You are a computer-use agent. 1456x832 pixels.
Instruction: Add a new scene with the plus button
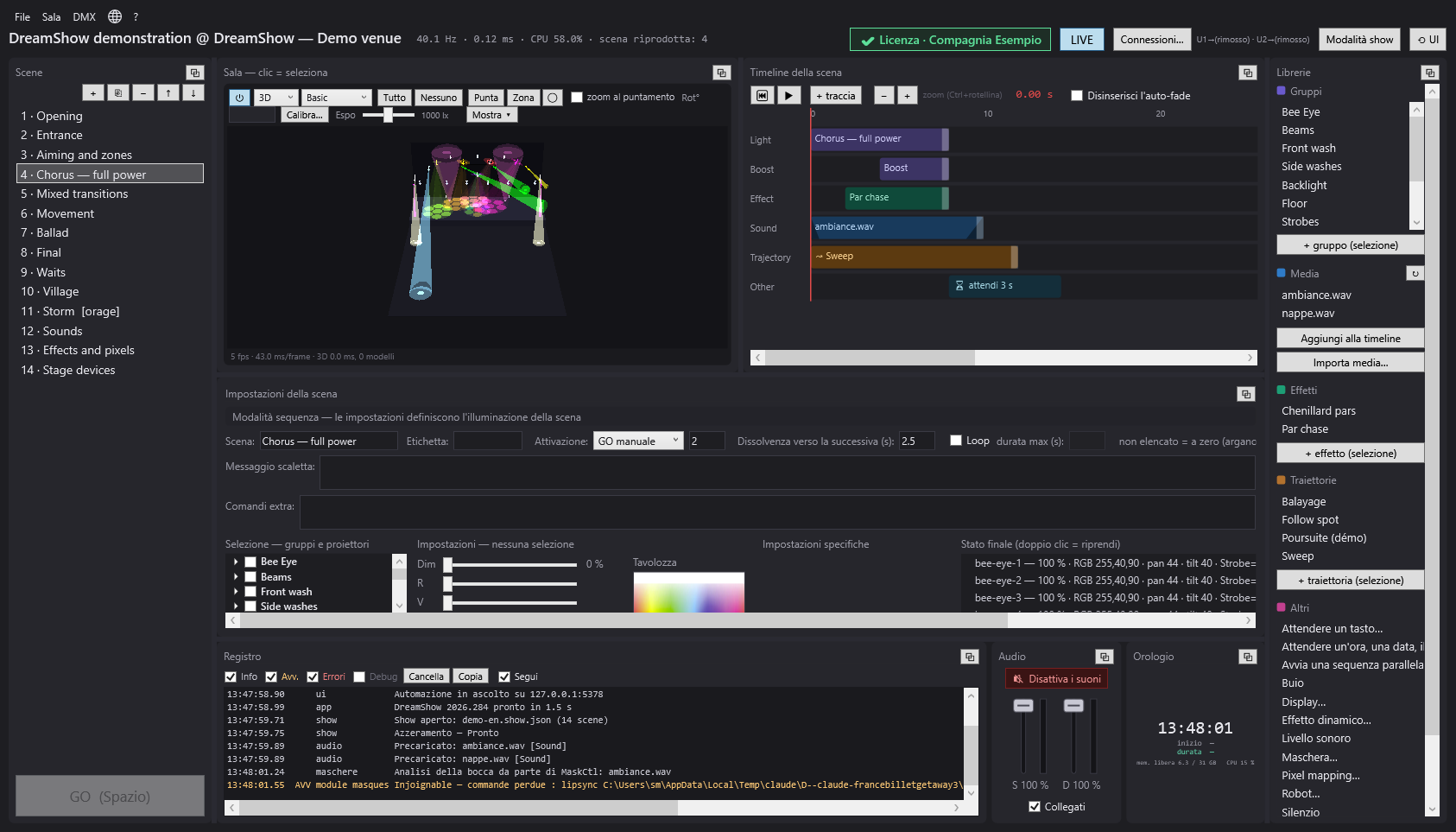(93, 92)
